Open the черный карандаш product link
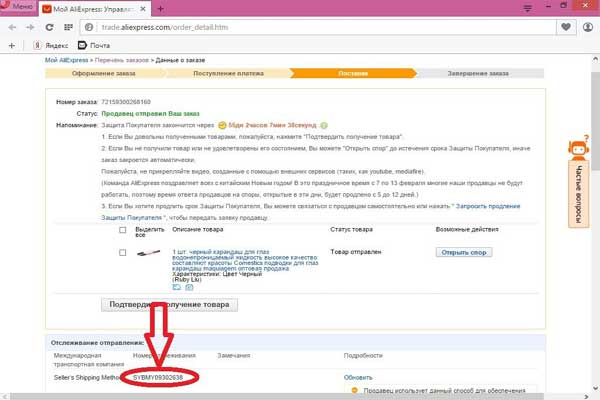 pyautogui.click(x=245, y=260)
